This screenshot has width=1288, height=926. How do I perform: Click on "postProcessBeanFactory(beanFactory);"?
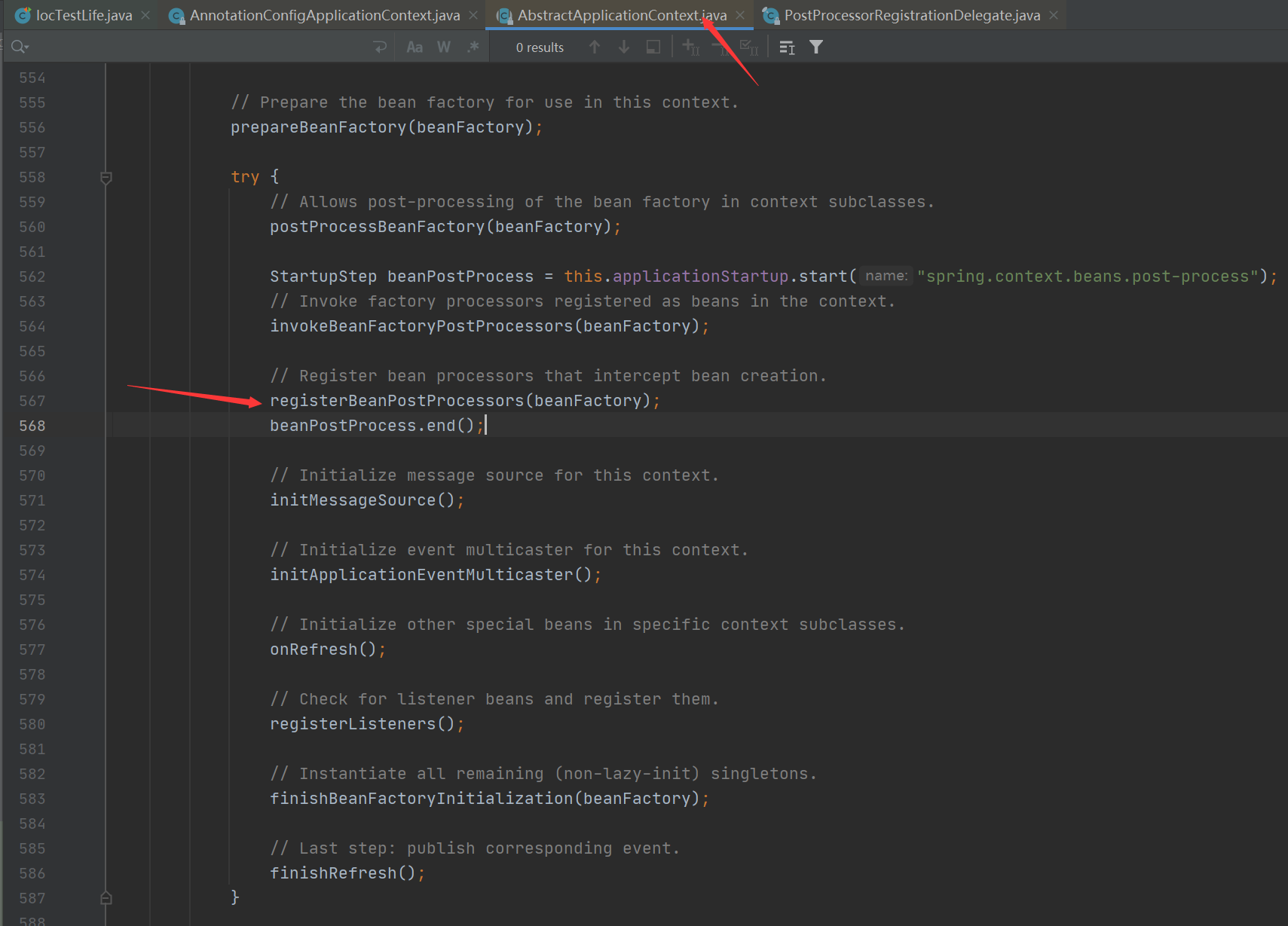click(445, 227)
